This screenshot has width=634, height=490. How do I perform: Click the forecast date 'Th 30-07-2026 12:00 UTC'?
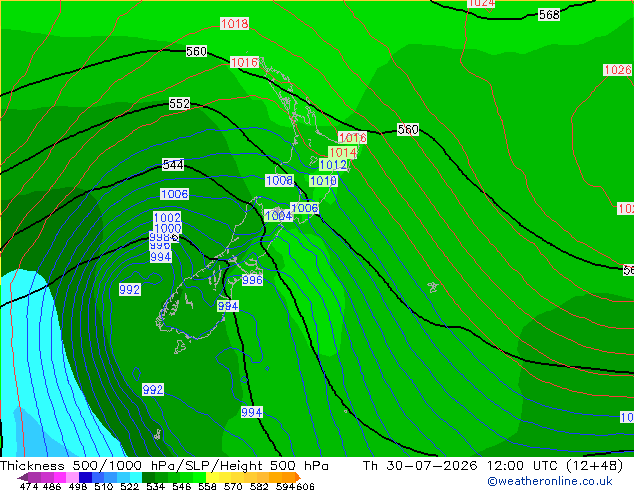pyautogui.click(x=462, y=466)
